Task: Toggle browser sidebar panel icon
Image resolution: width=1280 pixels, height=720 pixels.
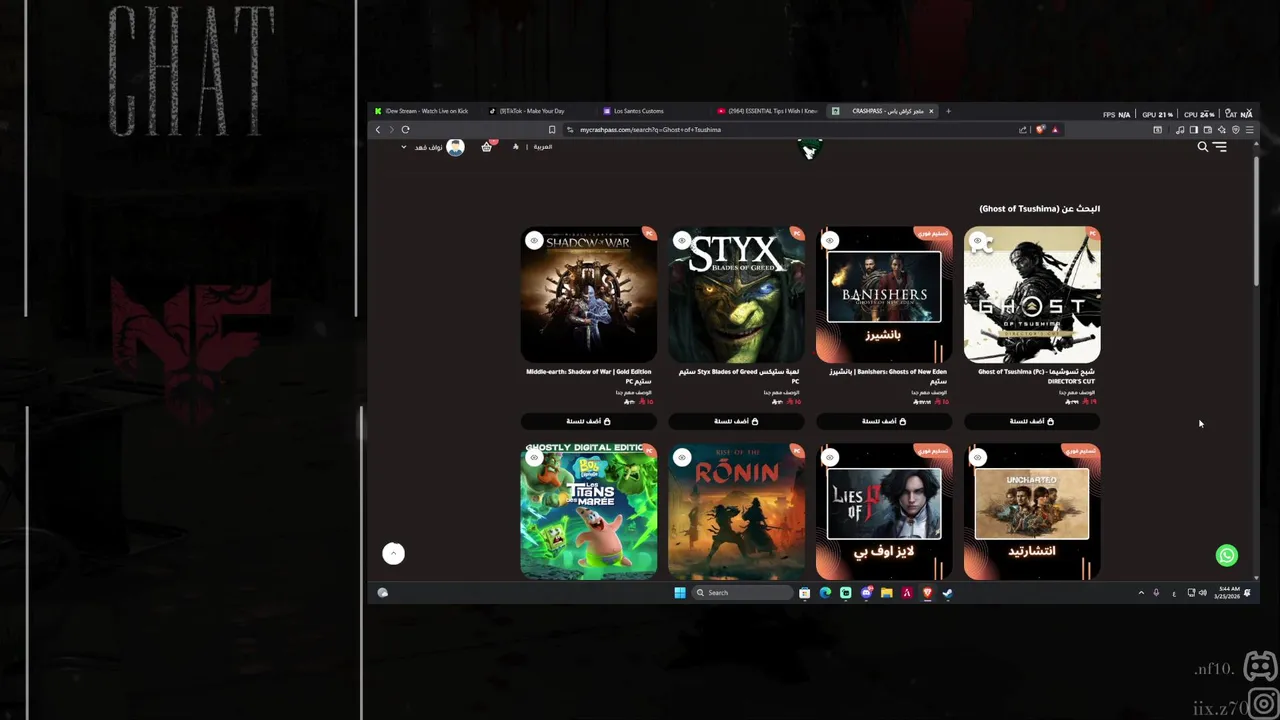Action: 1193,129
